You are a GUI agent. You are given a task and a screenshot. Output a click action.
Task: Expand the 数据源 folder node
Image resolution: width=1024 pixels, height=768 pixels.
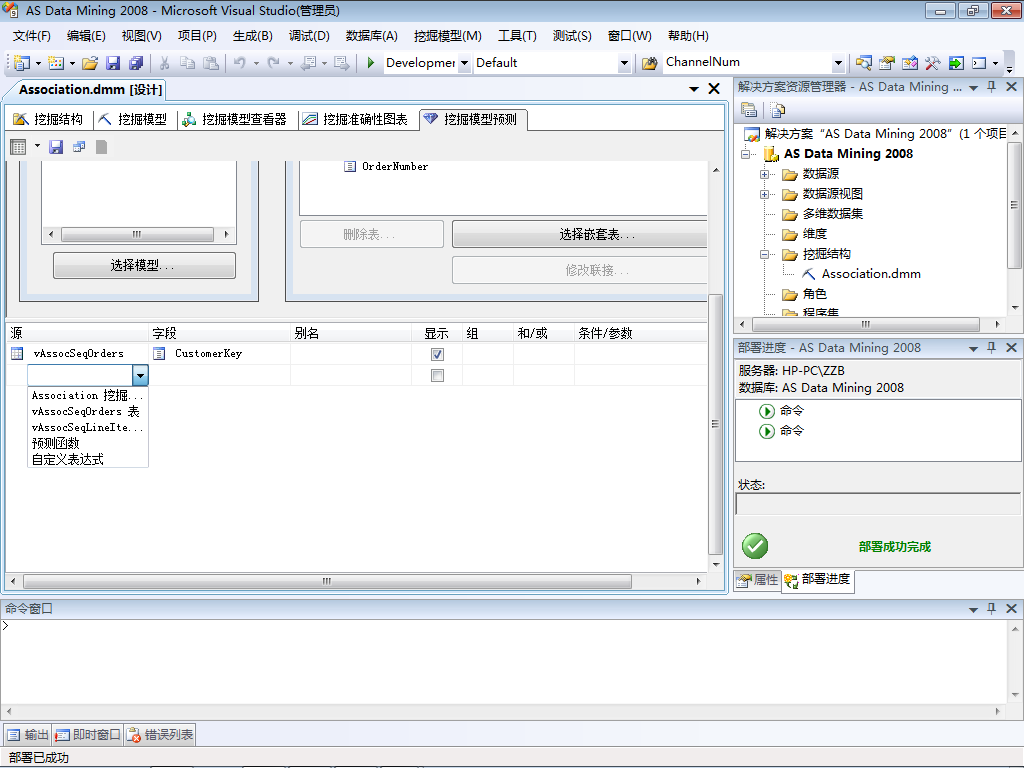point(764,174)
